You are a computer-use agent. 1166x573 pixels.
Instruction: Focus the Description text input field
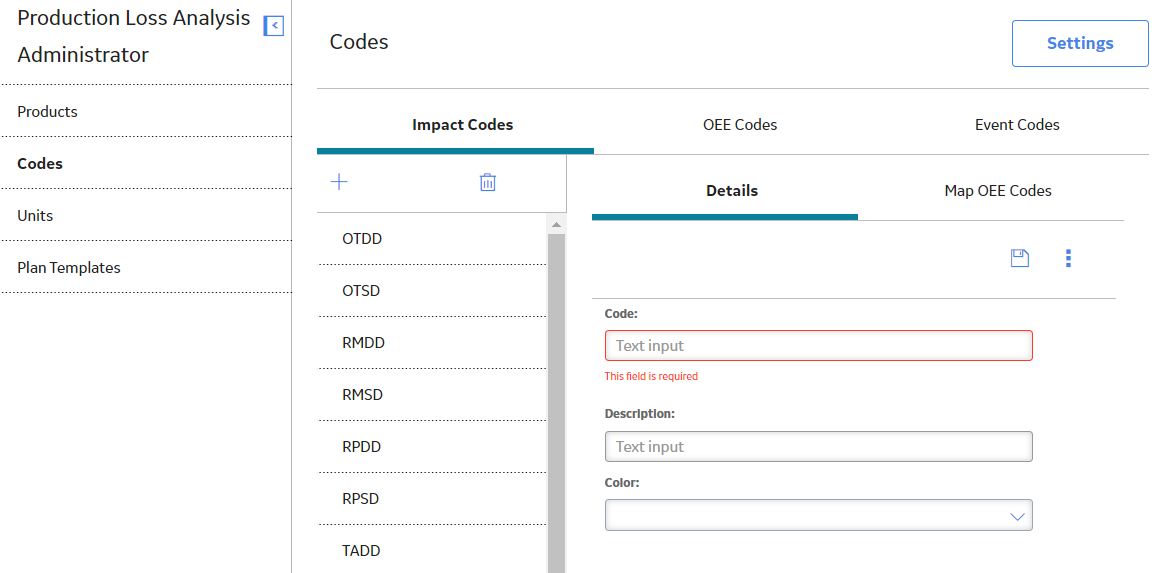(819, 447)
